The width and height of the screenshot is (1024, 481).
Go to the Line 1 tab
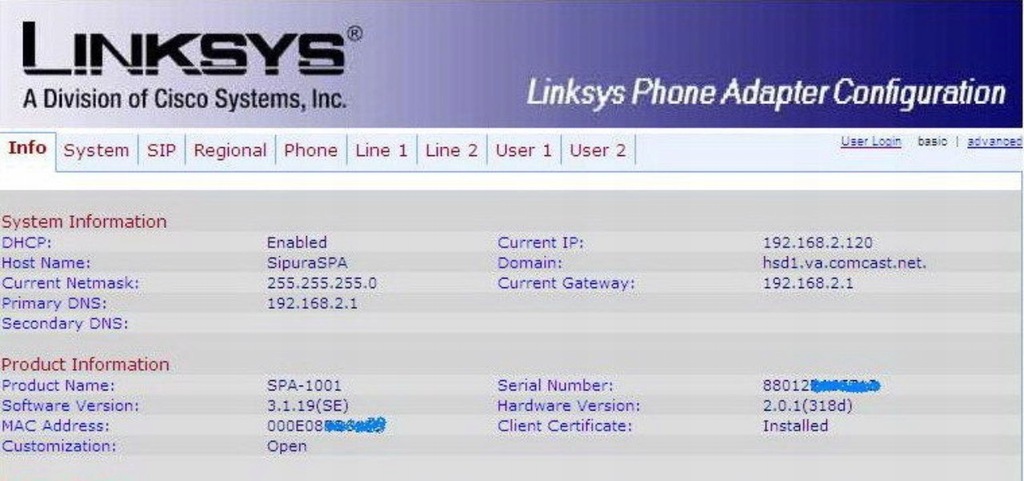[381, 151]
